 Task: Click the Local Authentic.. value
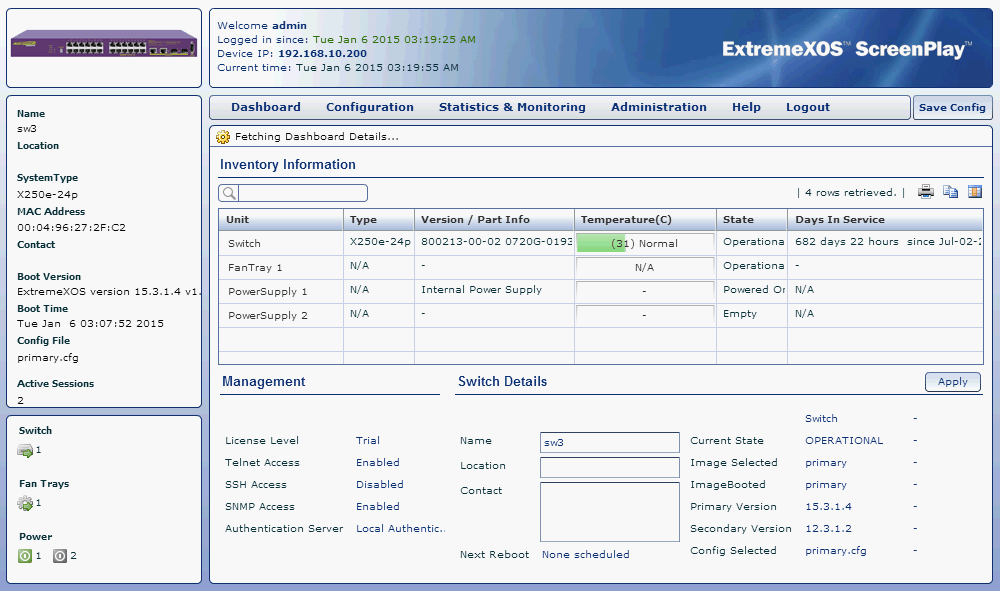pos(401,529)
